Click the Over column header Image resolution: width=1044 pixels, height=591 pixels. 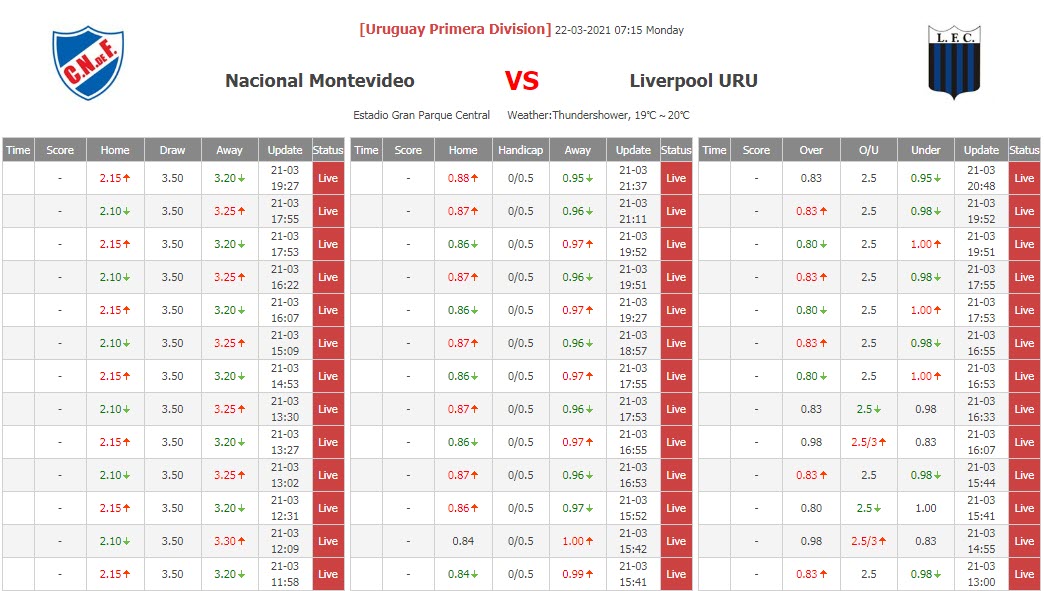click(x=811, y=150)
